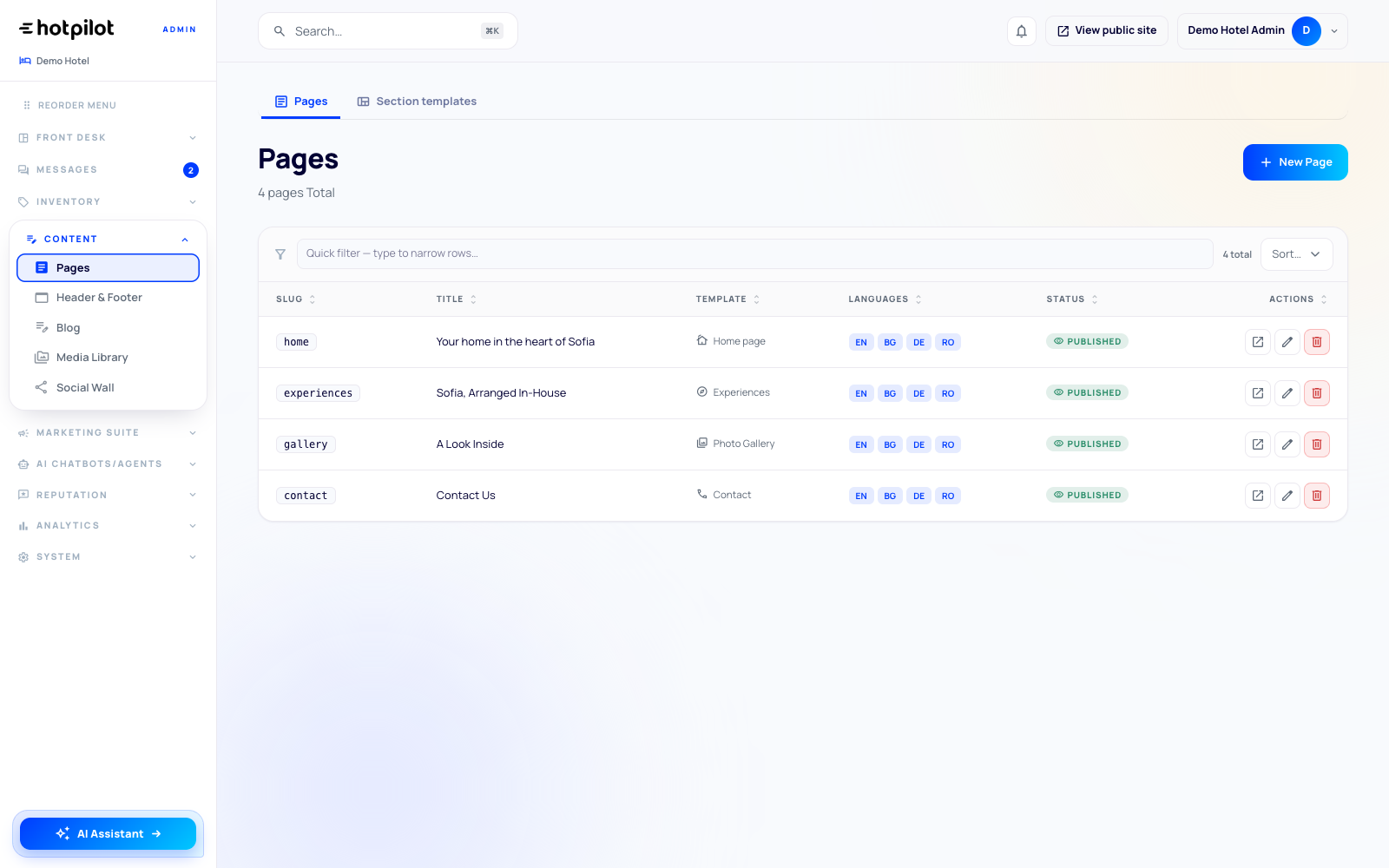Click the home slug cell

[296, 342]
